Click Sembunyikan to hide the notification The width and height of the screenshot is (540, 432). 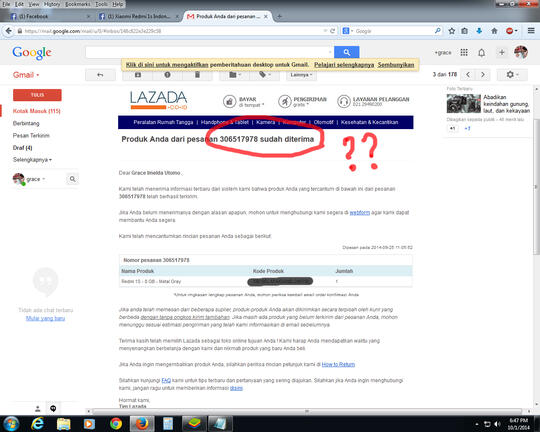tap(396, 65)
